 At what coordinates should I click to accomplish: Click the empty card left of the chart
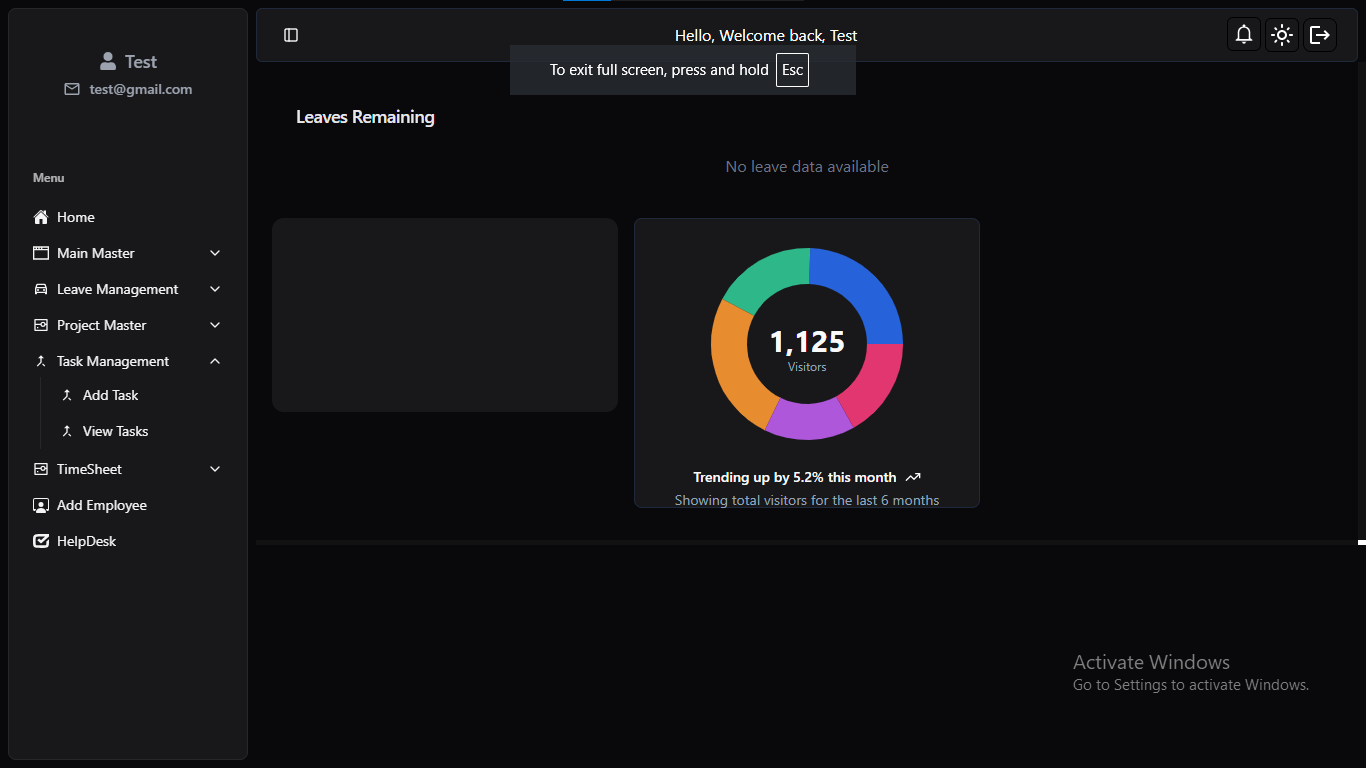[x=445, y=315]
